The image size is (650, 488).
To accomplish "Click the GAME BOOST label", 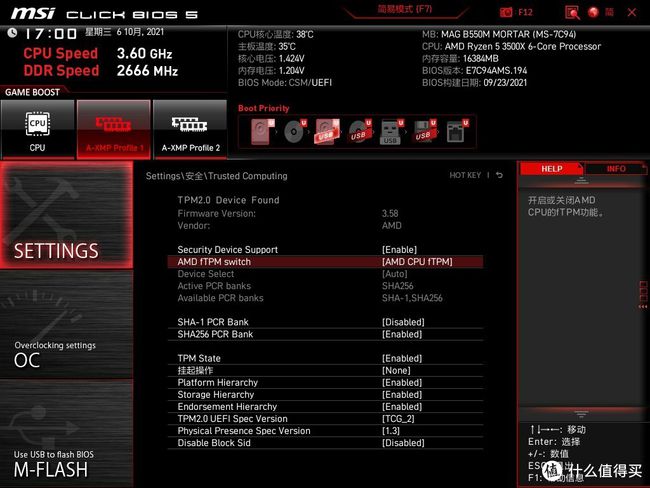I will coord(32,92).
